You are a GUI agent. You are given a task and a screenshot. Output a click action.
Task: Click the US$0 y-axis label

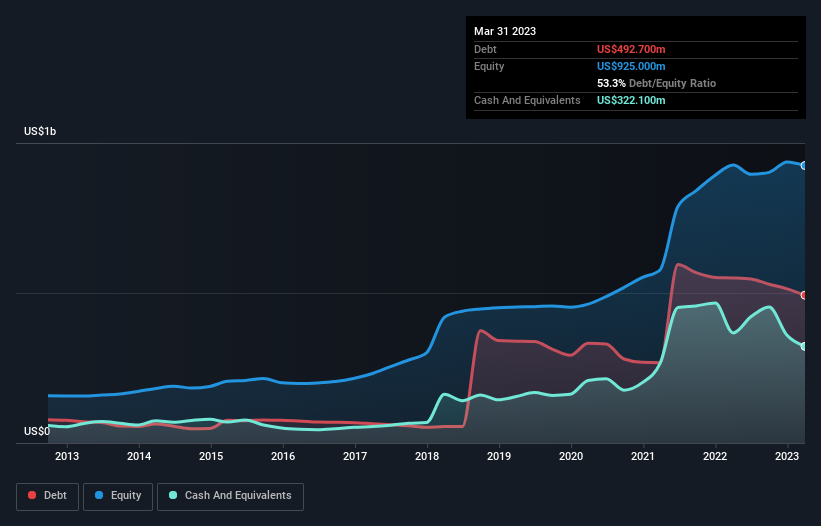click(x=37, y=431)
